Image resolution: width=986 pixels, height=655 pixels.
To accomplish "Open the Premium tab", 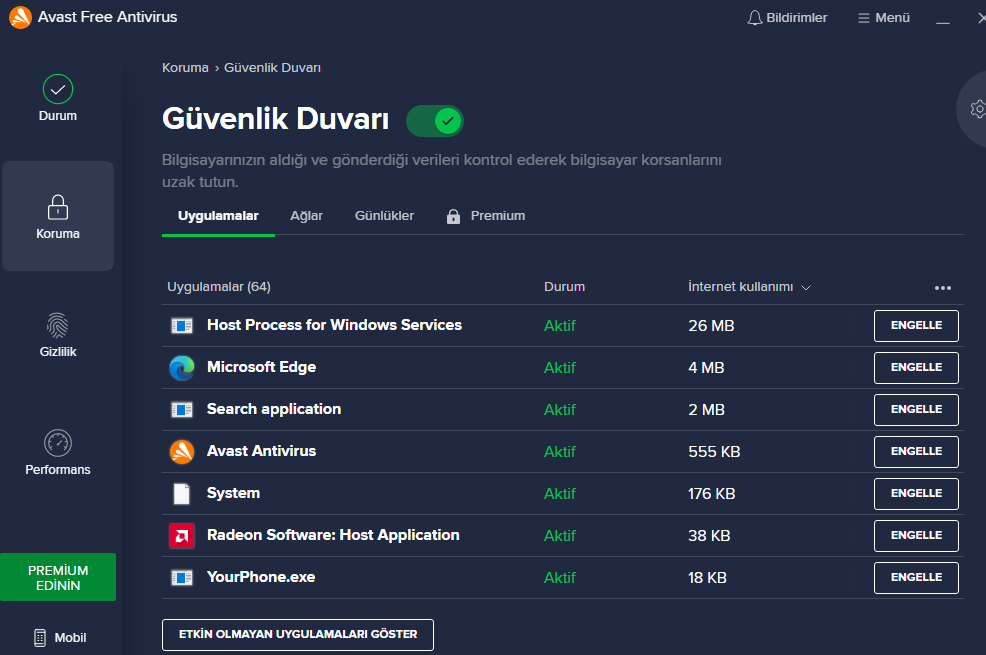I will coord(485,216).
